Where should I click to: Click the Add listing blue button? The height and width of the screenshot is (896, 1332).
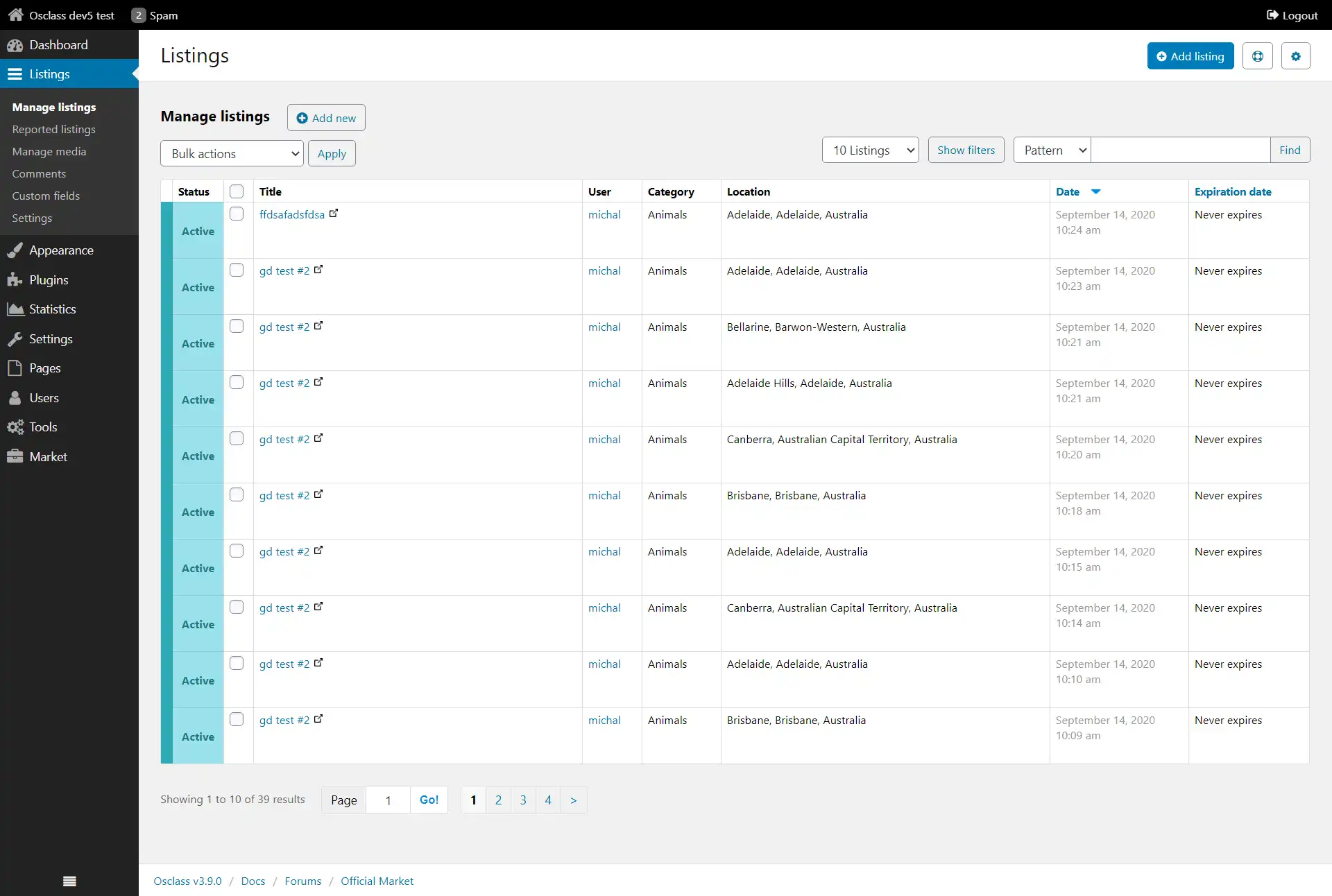(1190, 56)
